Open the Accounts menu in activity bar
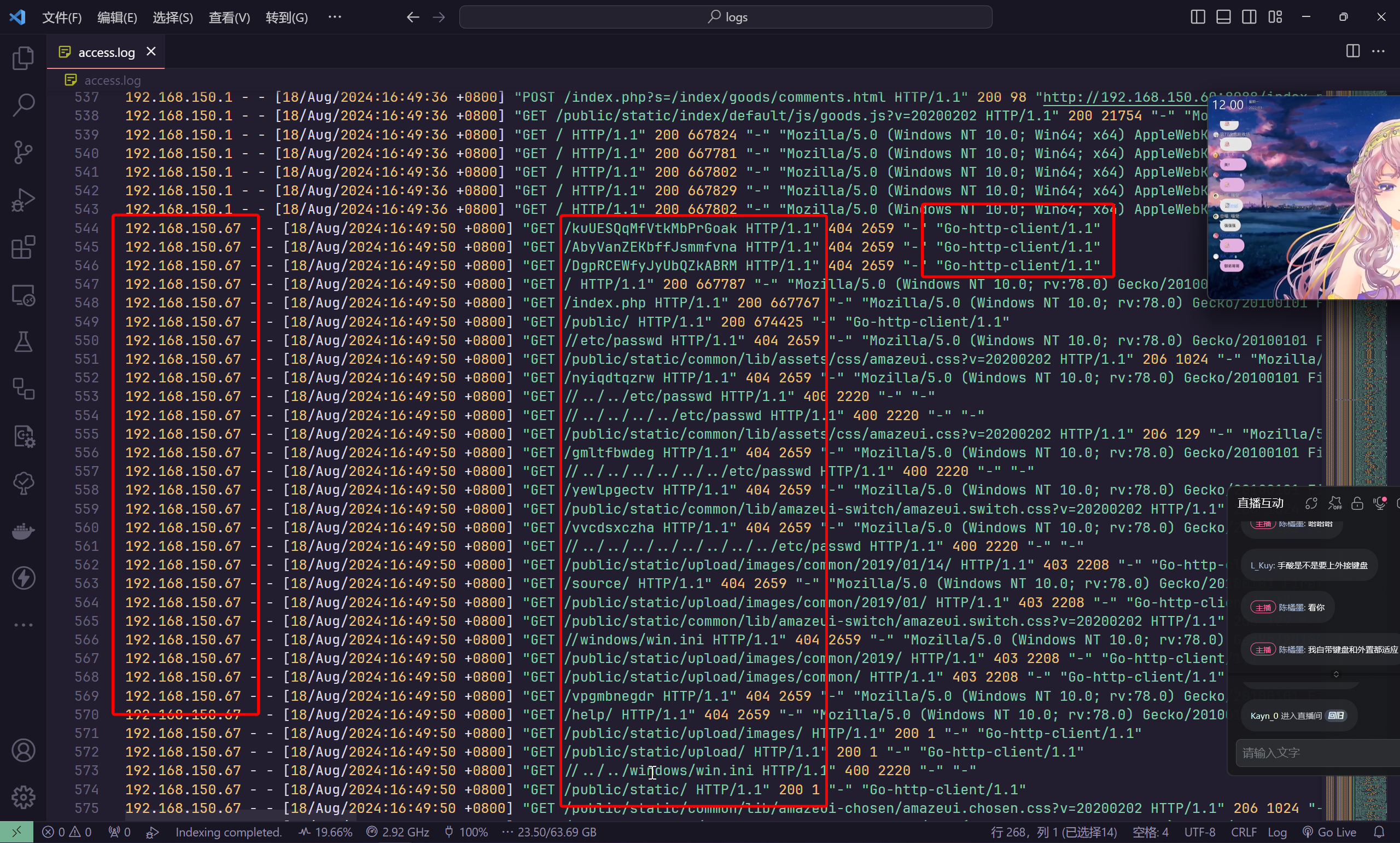Viewport: 1400px width, 843px height. tap(24, 751)
